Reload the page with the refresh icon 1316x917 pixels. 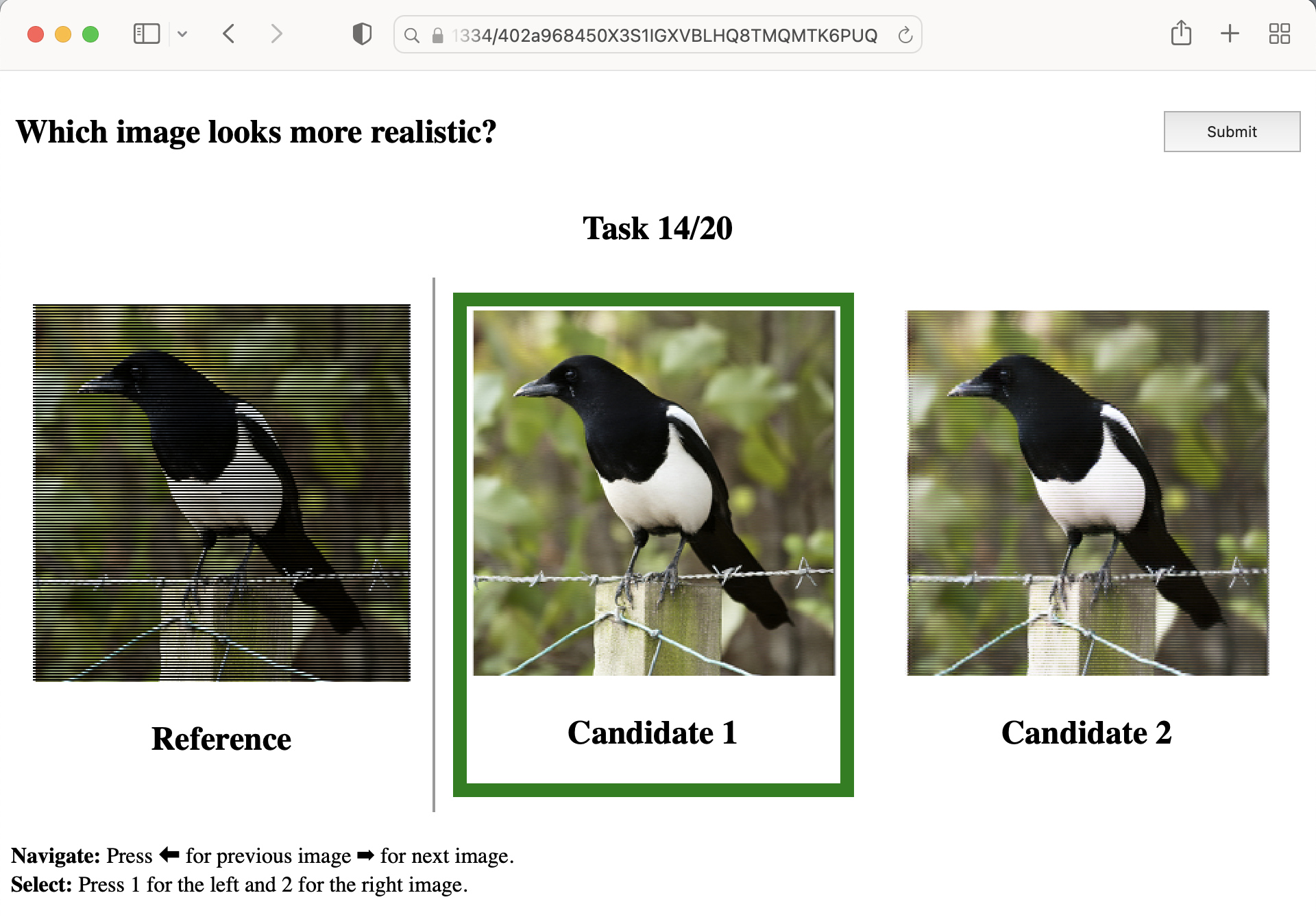(905, 35)
